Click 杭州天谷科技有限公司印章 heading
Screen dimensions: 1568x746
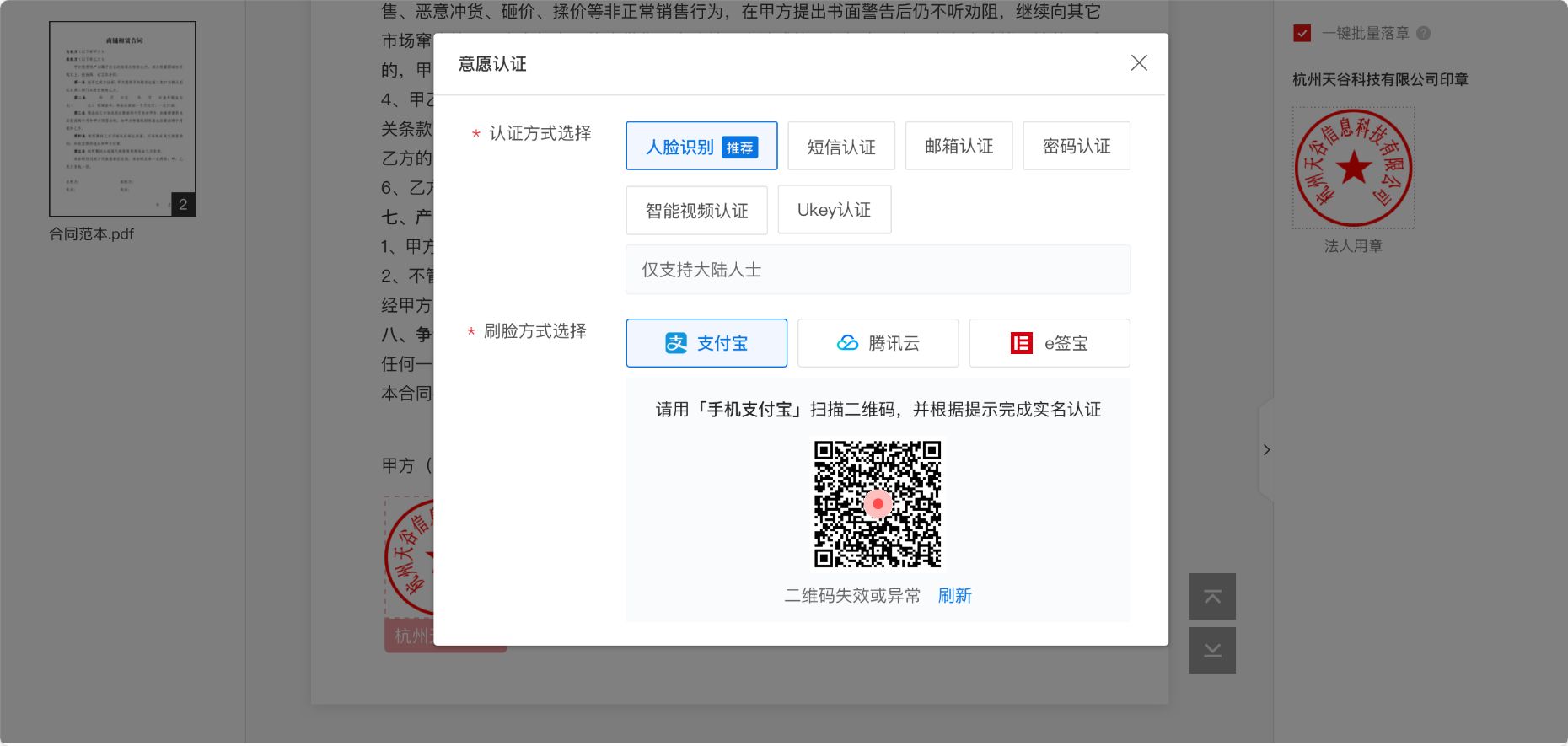pyautogui.click(x=1380, y=79)
